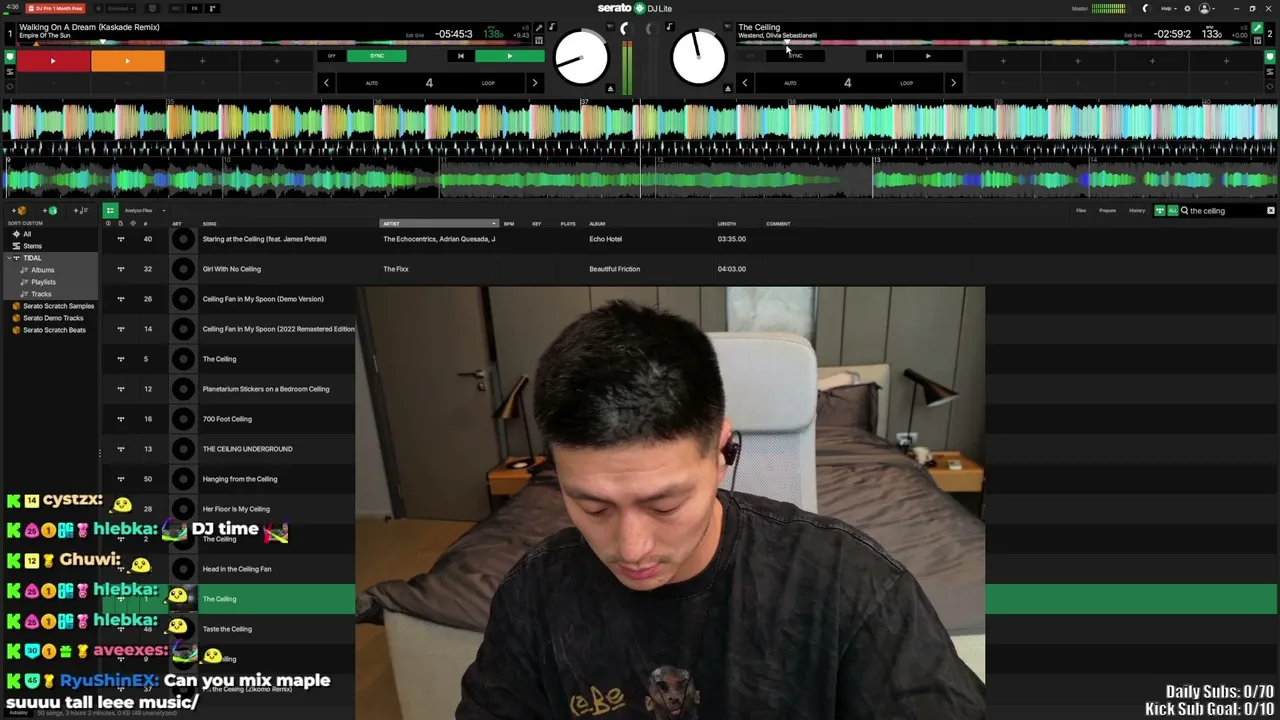Open the Files panel tab
Screen dimensions: 1280x720
point(1081,211)
